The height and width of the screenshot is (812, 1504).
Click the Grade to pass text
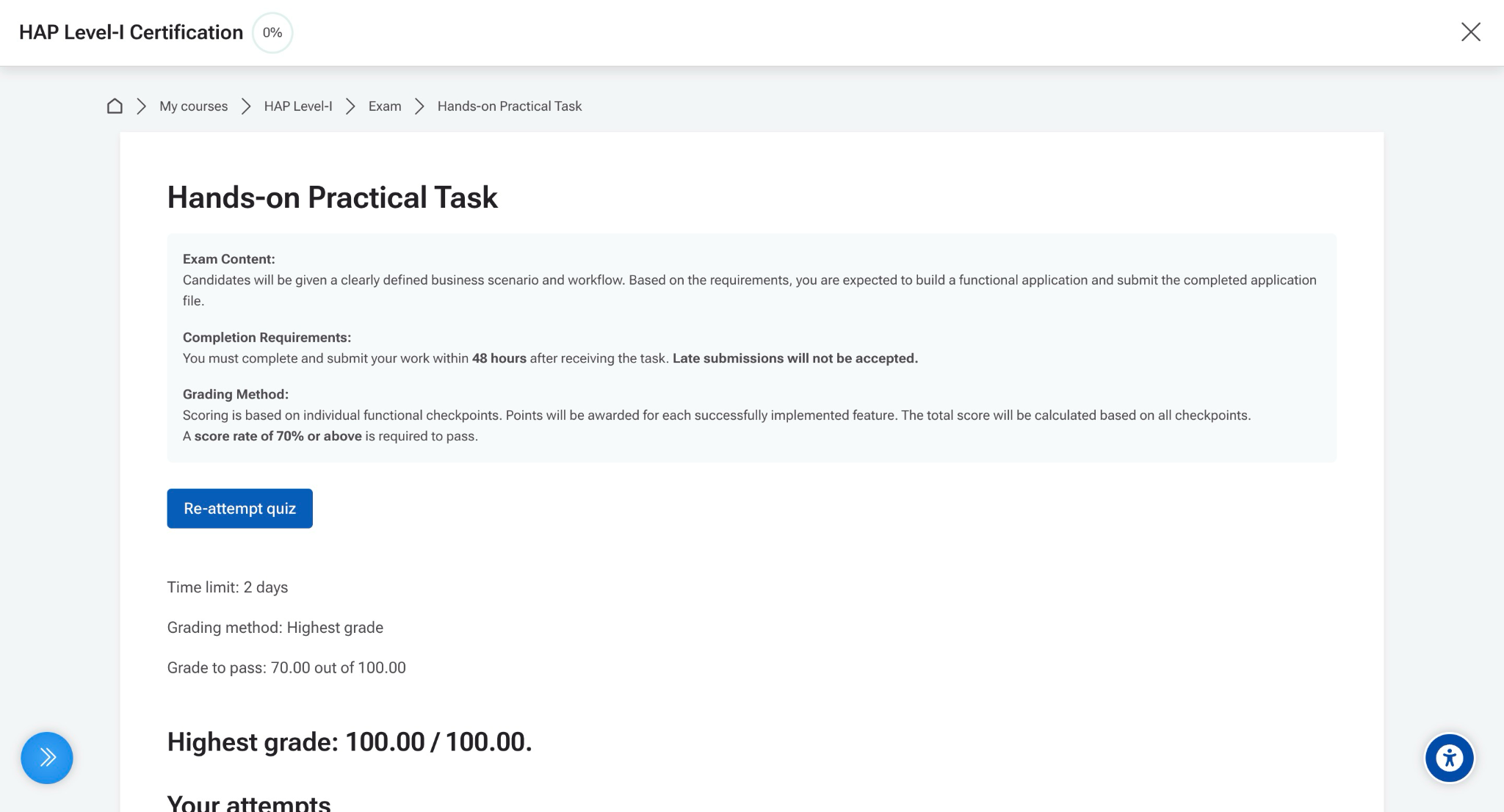tap(286, 667)
